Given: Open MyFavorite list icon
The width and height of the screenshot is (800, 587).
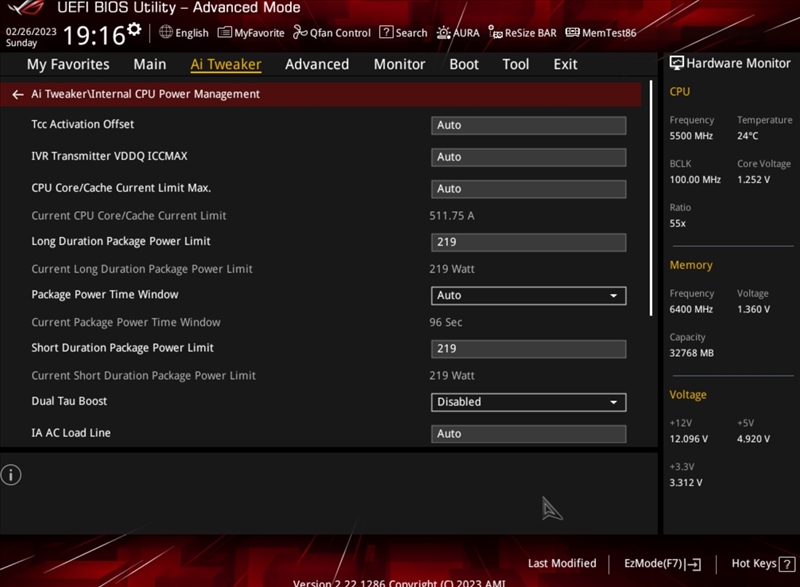Looking at the screenshot, I should coord(224,33).
